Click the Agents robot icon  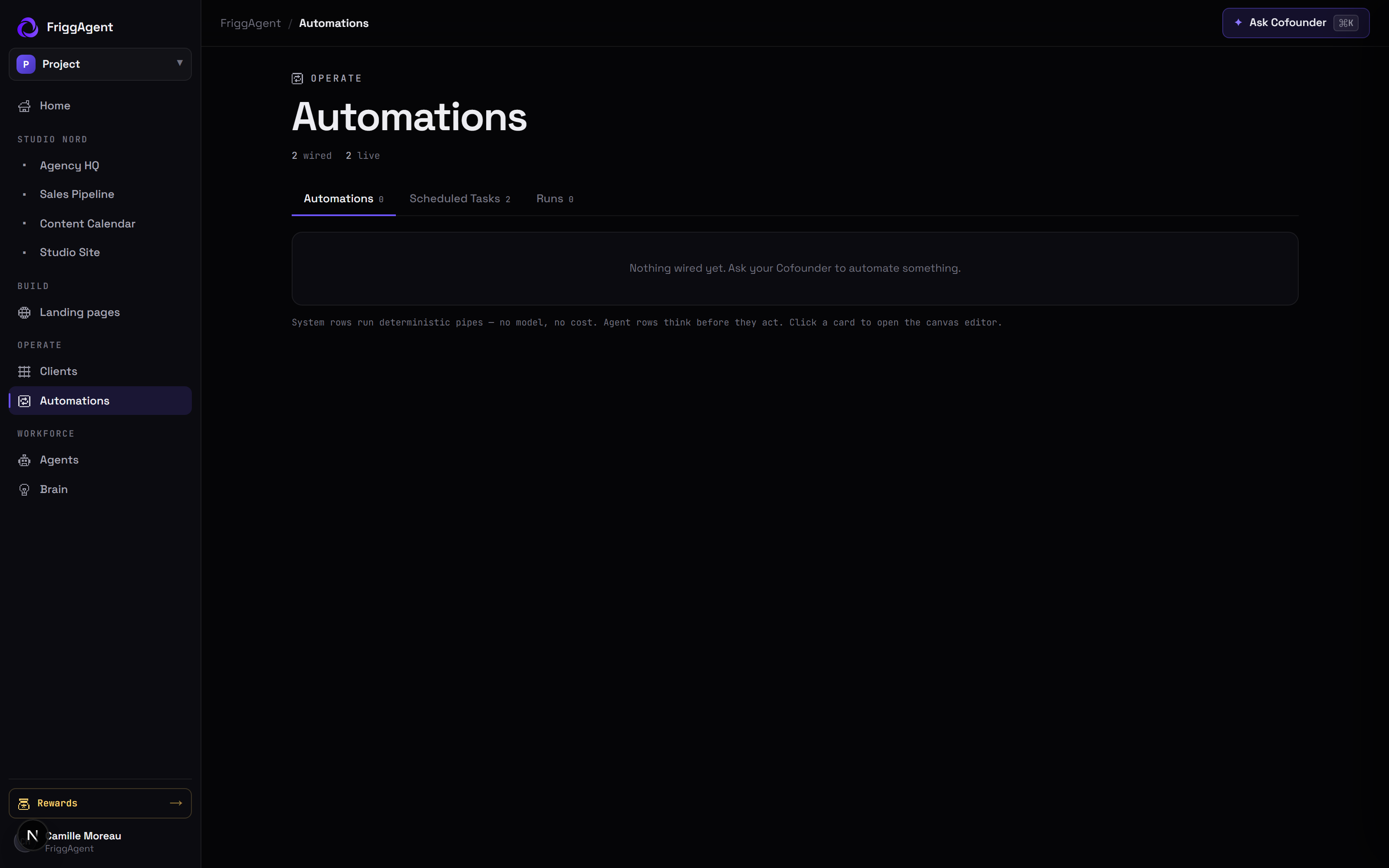(24, 460)
